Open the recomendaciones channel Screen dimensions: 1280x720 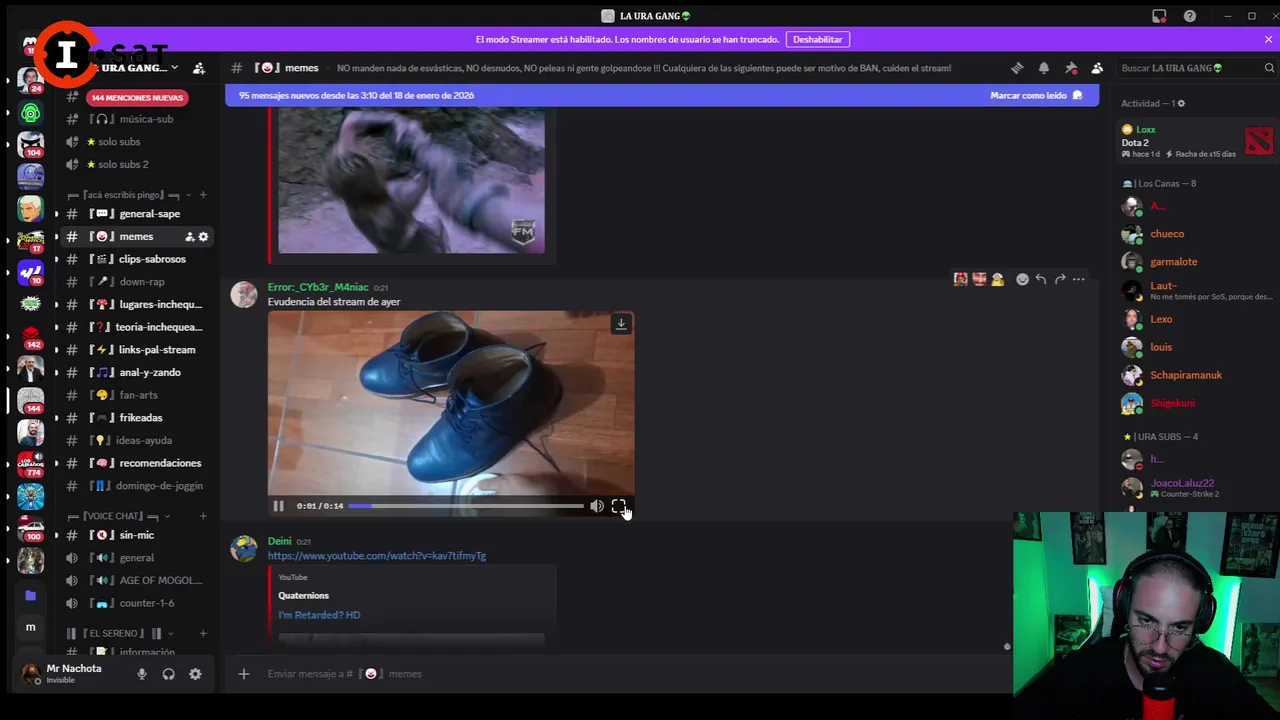136,463
